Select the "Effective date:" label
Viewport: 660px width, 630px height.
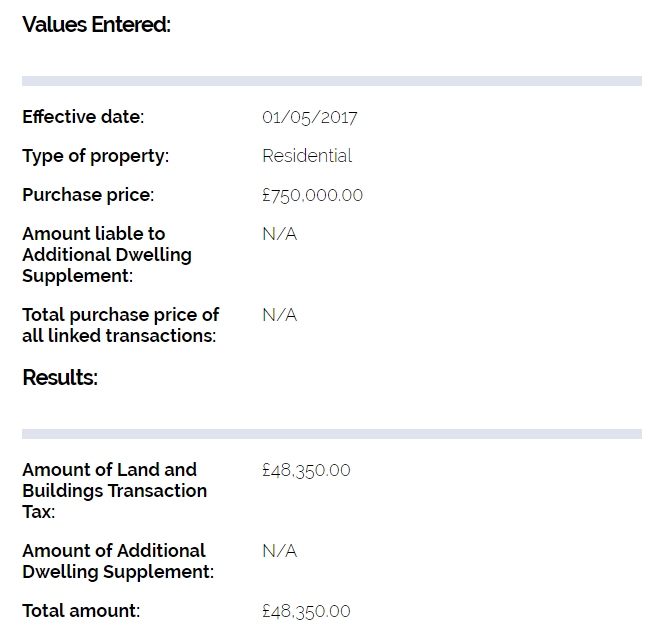pyautogui.click(x=83, y=117)
